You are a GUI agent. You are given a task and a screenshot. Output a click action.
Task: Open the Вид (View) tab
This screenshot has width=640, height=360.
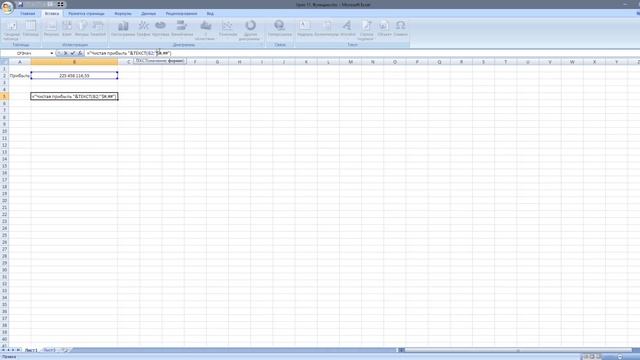(x=210, y=13)
